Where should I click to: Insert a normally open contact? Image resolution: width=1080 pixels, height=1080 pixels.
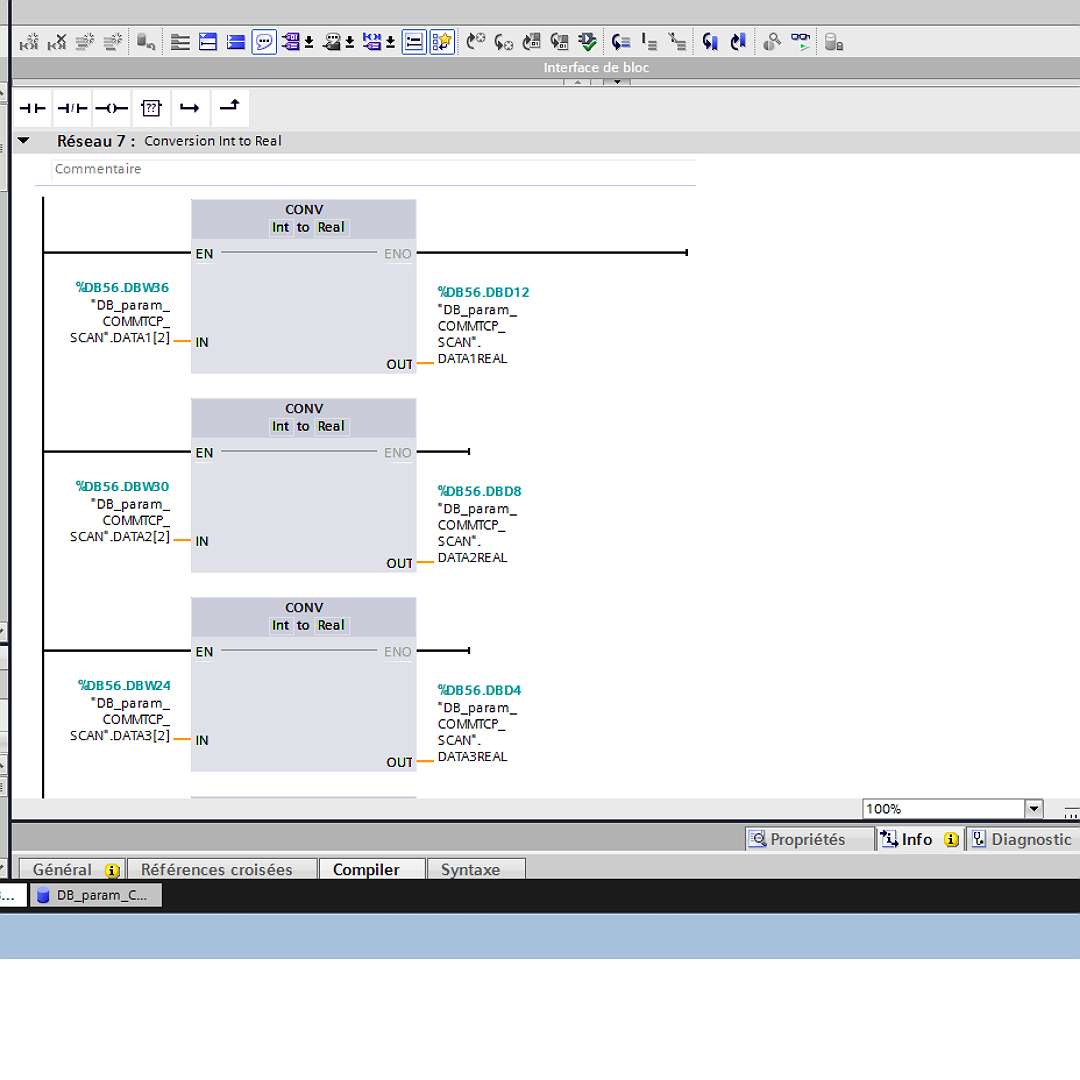coord(33,108)
